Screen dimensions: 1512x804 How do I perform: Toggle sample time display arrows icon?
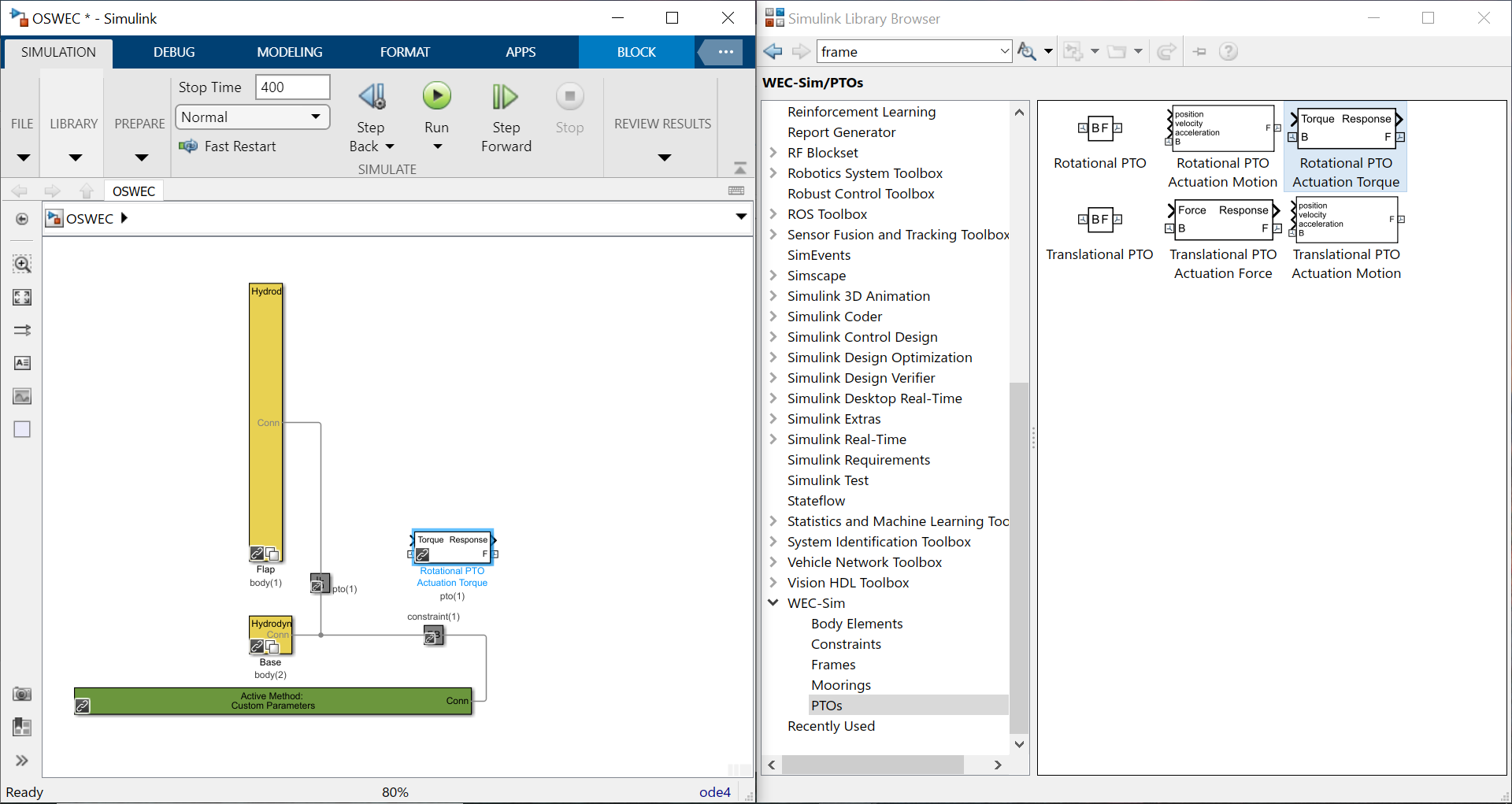(22, 330)
